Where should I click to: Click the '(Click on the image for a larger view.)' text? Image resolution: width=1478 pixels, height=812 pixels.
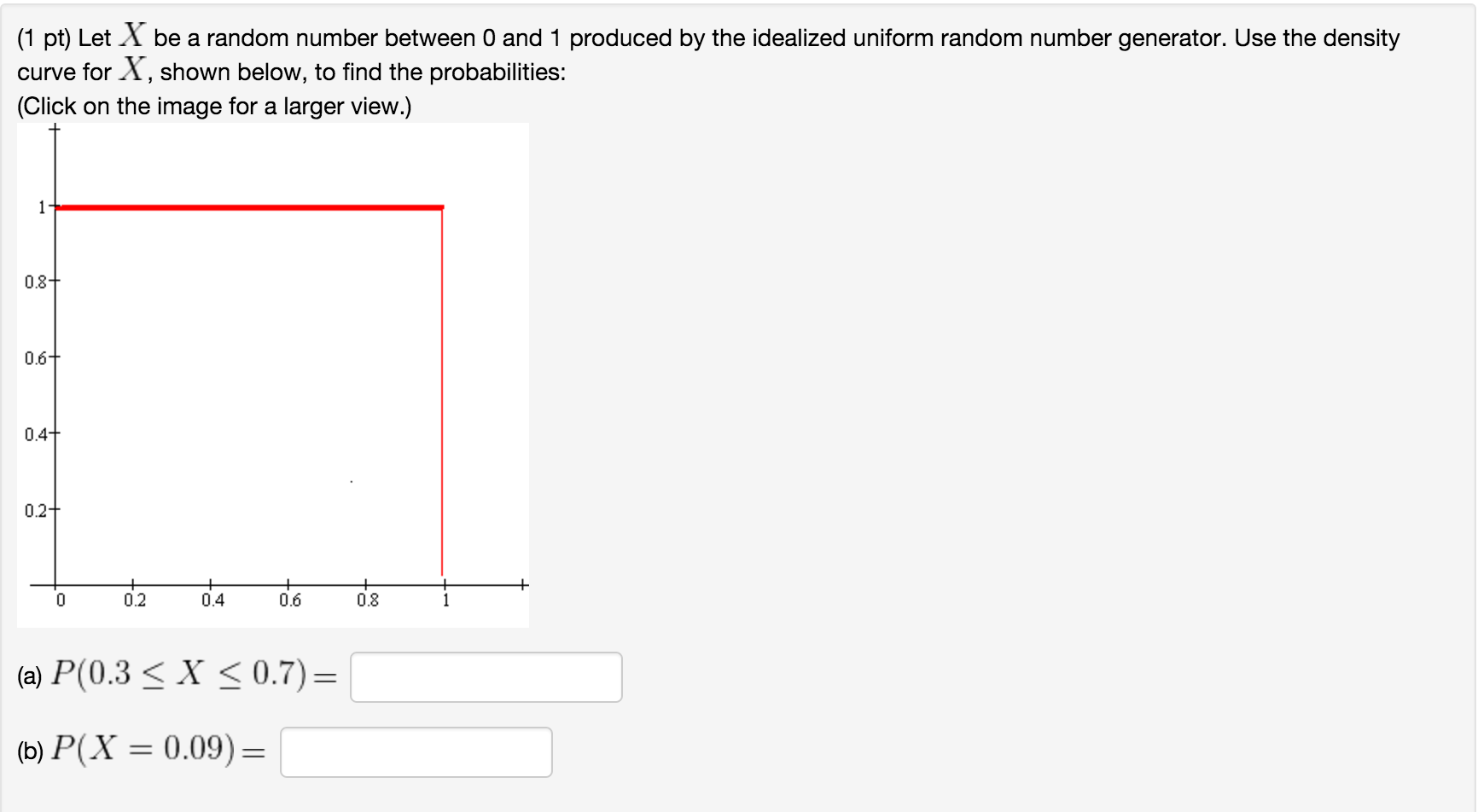click(213, 106)
